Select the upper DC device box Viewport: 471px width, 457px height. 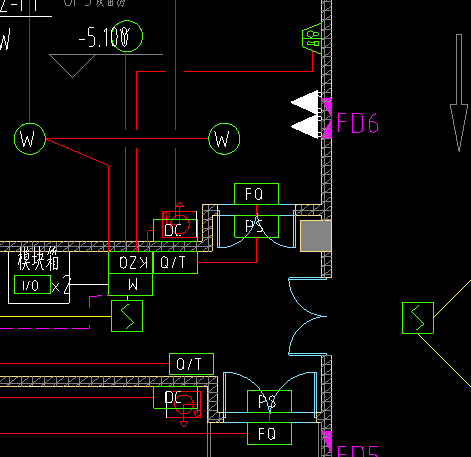click(175, 230)
